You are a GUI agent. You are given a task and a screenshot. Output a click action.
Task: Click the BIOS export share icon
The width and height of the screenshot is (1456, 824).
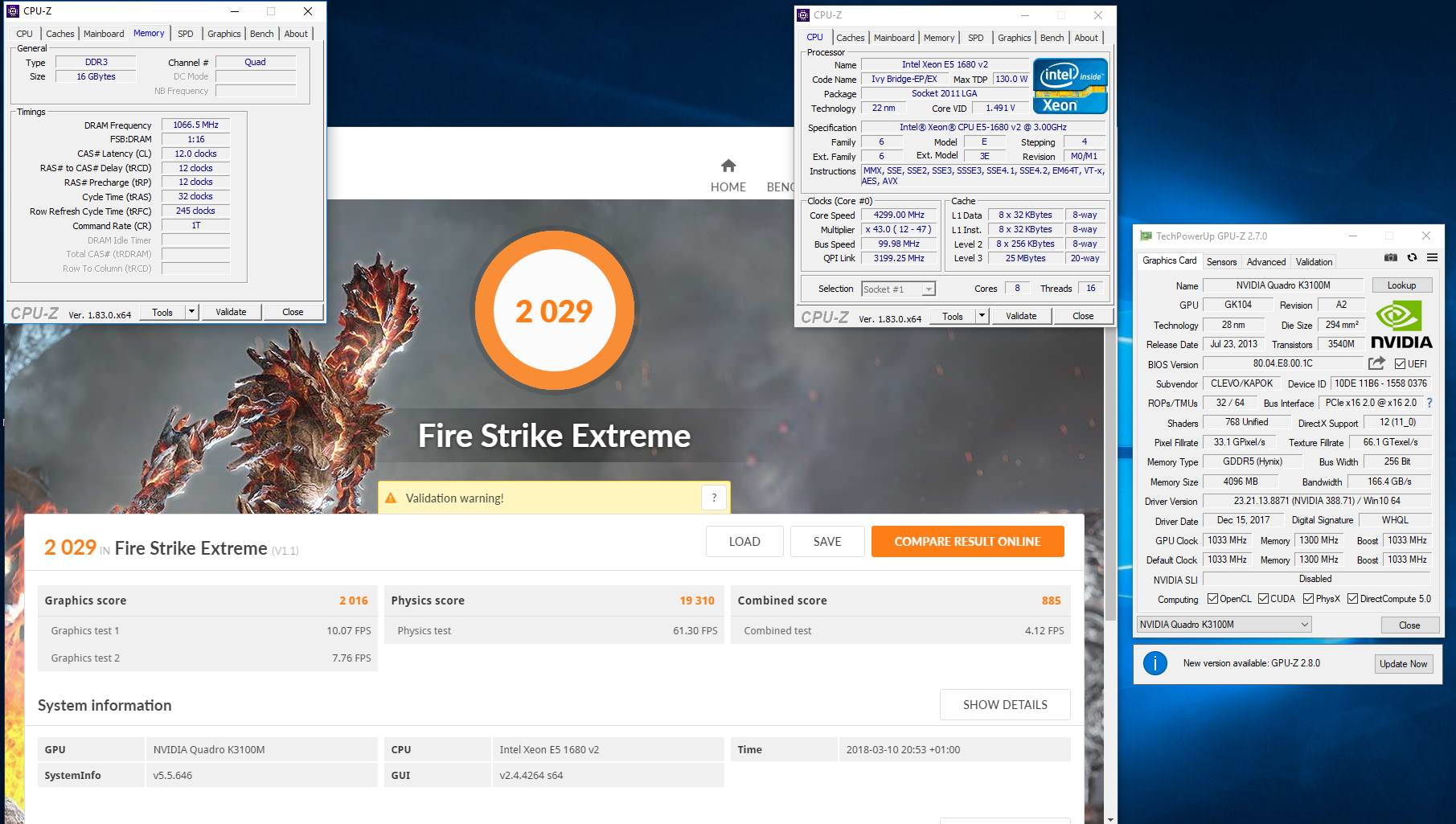(x=1377, y=363)
